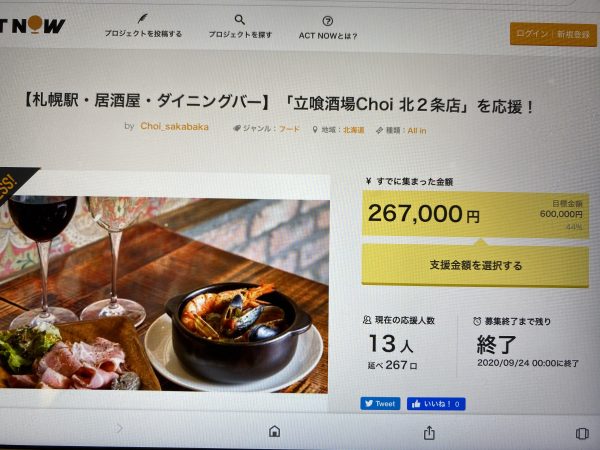This screenshot has height=450, width=600.
Task: Click the magnifier search-projects icon
Action: click(240, 20)
